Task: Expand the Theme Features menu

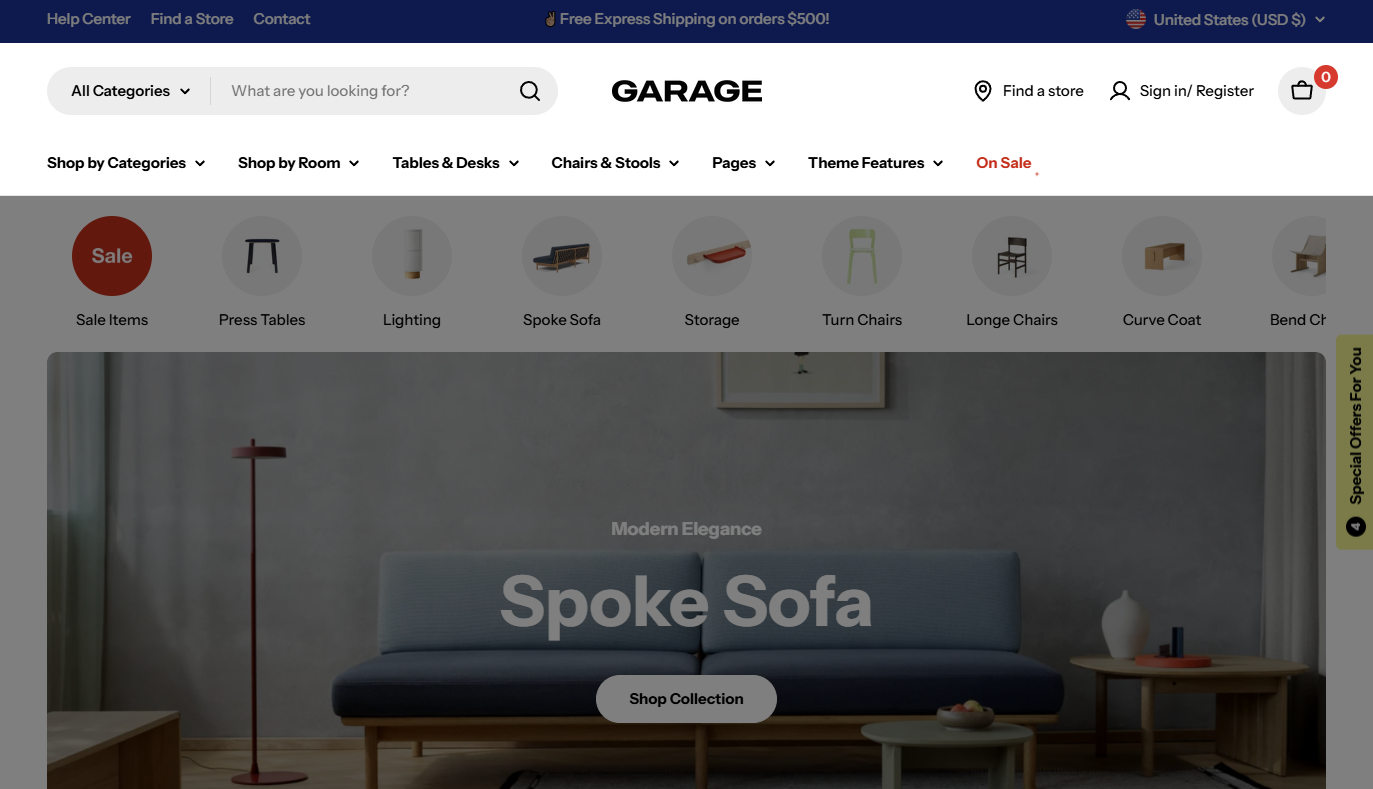Action: (x=875, y=163)
